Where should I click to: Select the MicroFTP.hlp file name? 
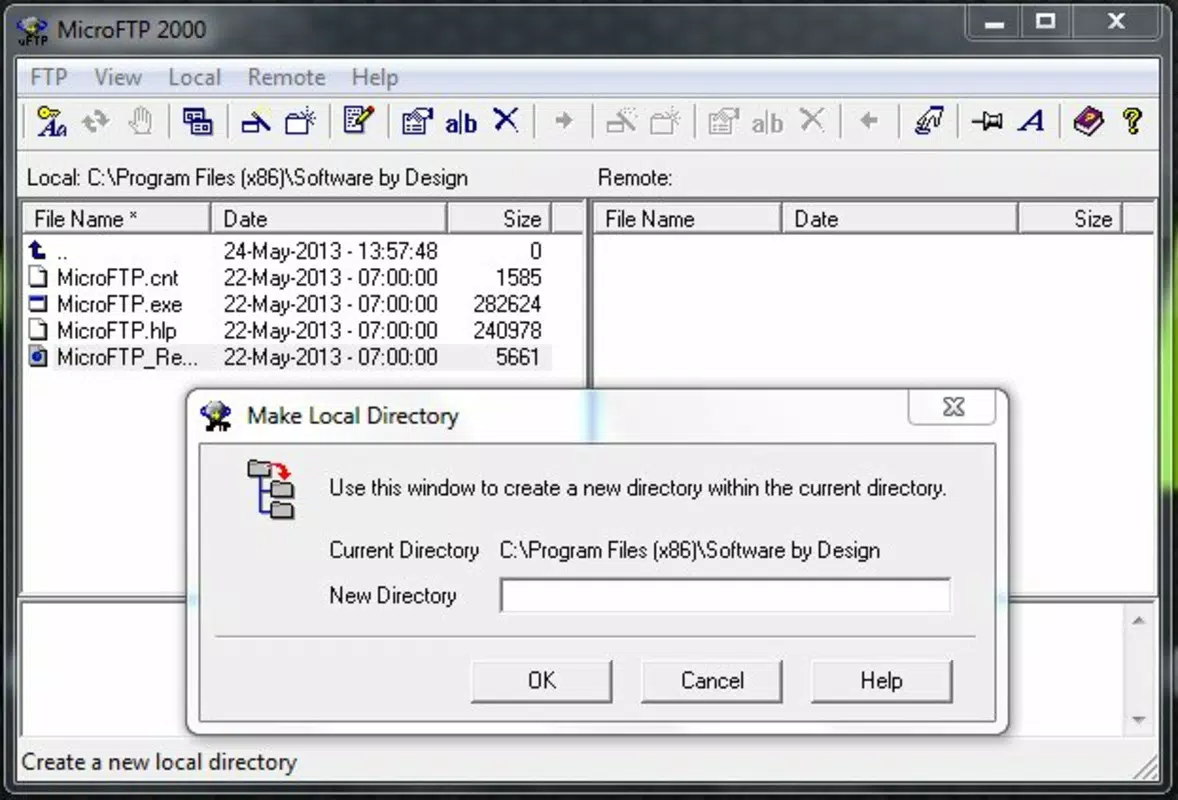[116, 331]
